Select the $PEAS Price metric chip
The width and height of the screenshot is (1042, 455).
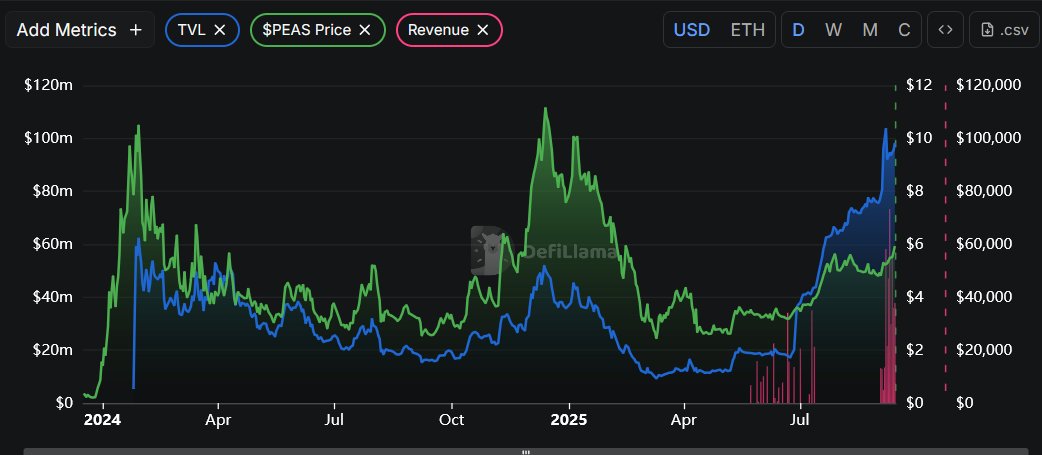pyautogui.click(x=318, y=30)
